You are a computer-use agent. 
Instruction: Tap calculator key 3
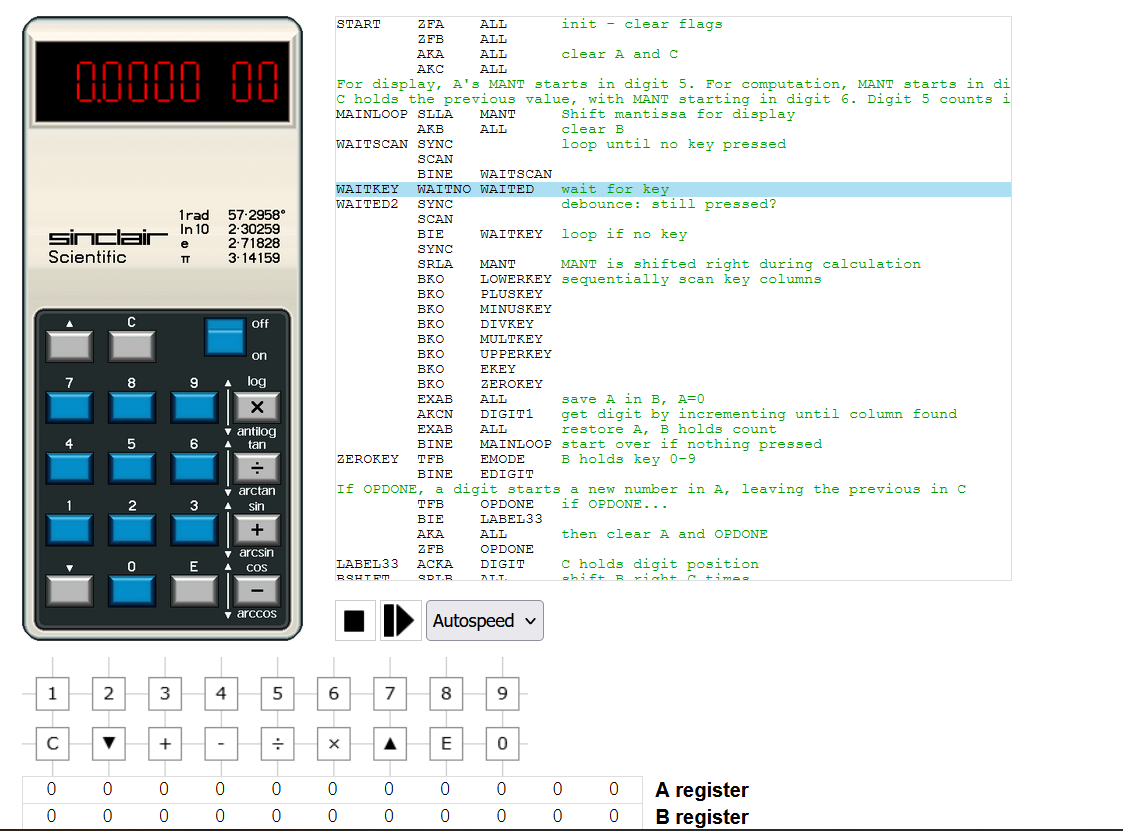pyautogui.click(x=194, y=530)
